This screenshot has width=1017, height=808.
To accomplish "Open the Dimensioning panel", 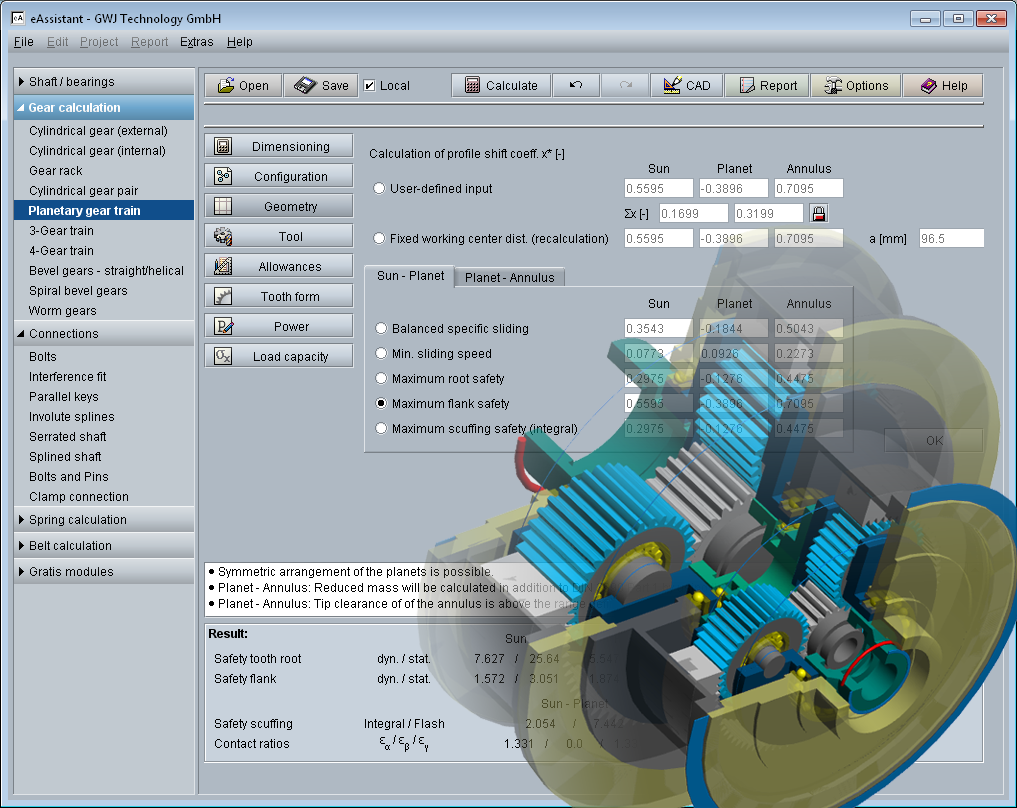I will coord(278,145).
